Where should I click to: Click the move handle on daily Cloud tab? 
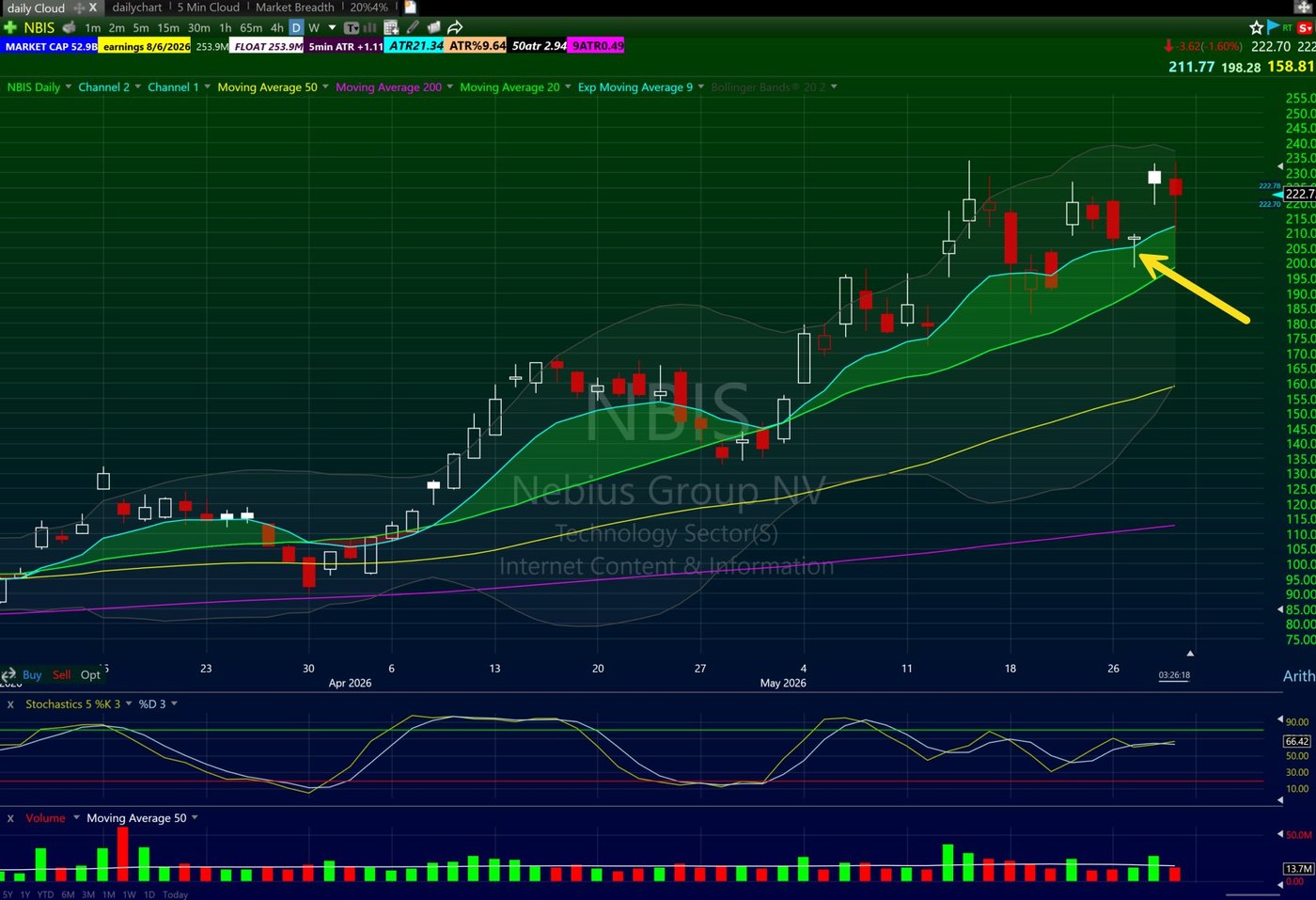[x=79, y=8]
